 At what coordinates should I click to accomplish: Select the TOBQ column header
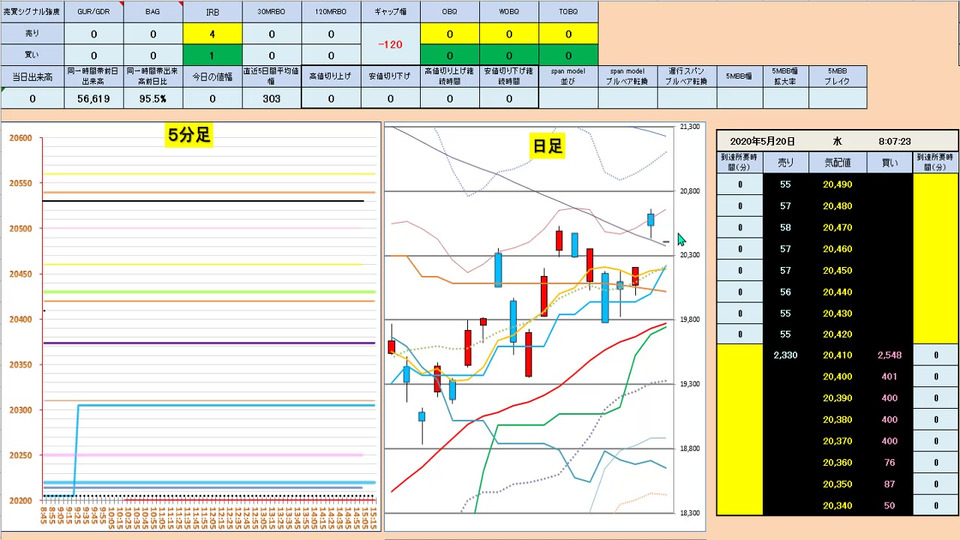569,12
